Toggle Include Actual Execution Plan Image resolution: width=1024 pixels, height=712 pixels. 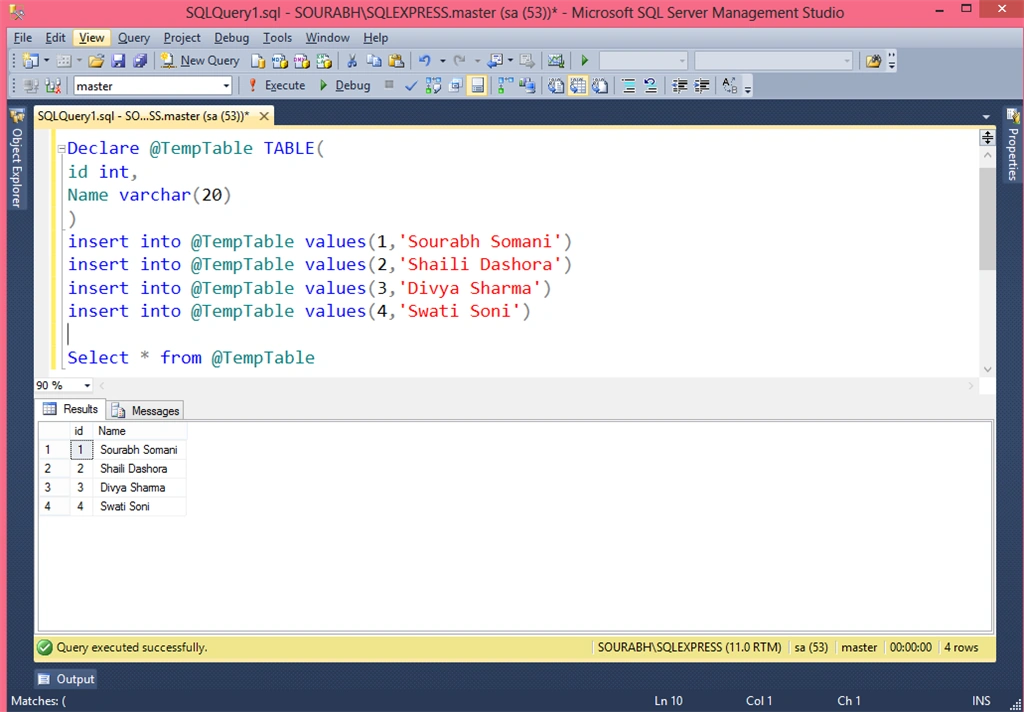click(x=505, y=86)
